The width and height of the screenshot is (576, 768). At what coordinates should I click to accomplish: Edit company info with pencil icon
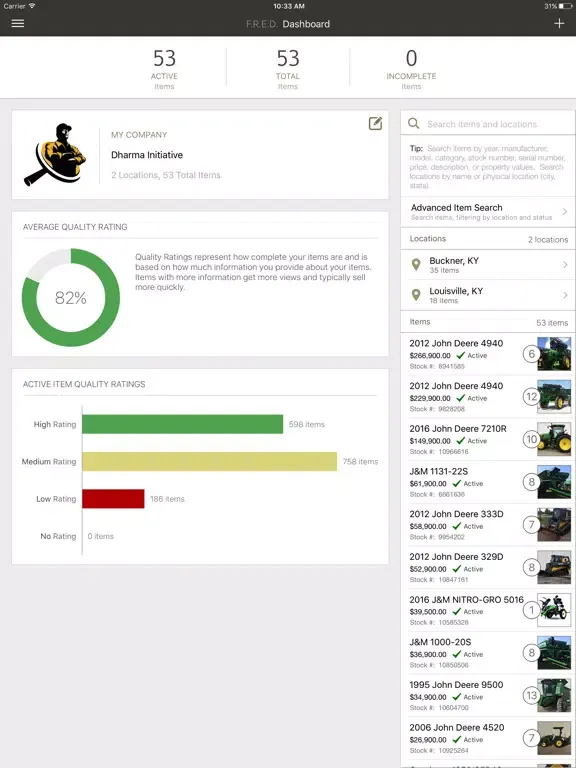(375, 123)
